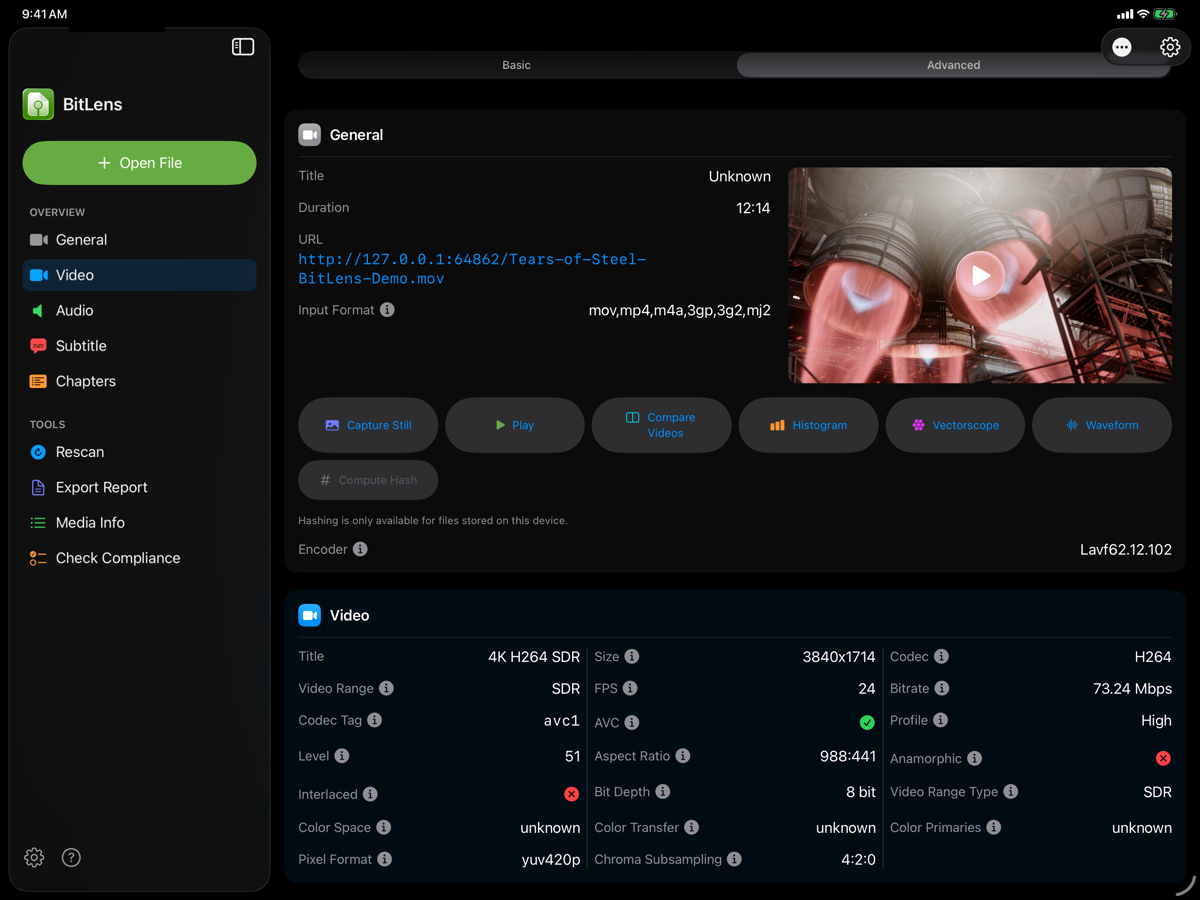Screen dimensions: 1200x900
Task: Show info for Color Space
Action: pyautogui.click(x=384, y=827)
